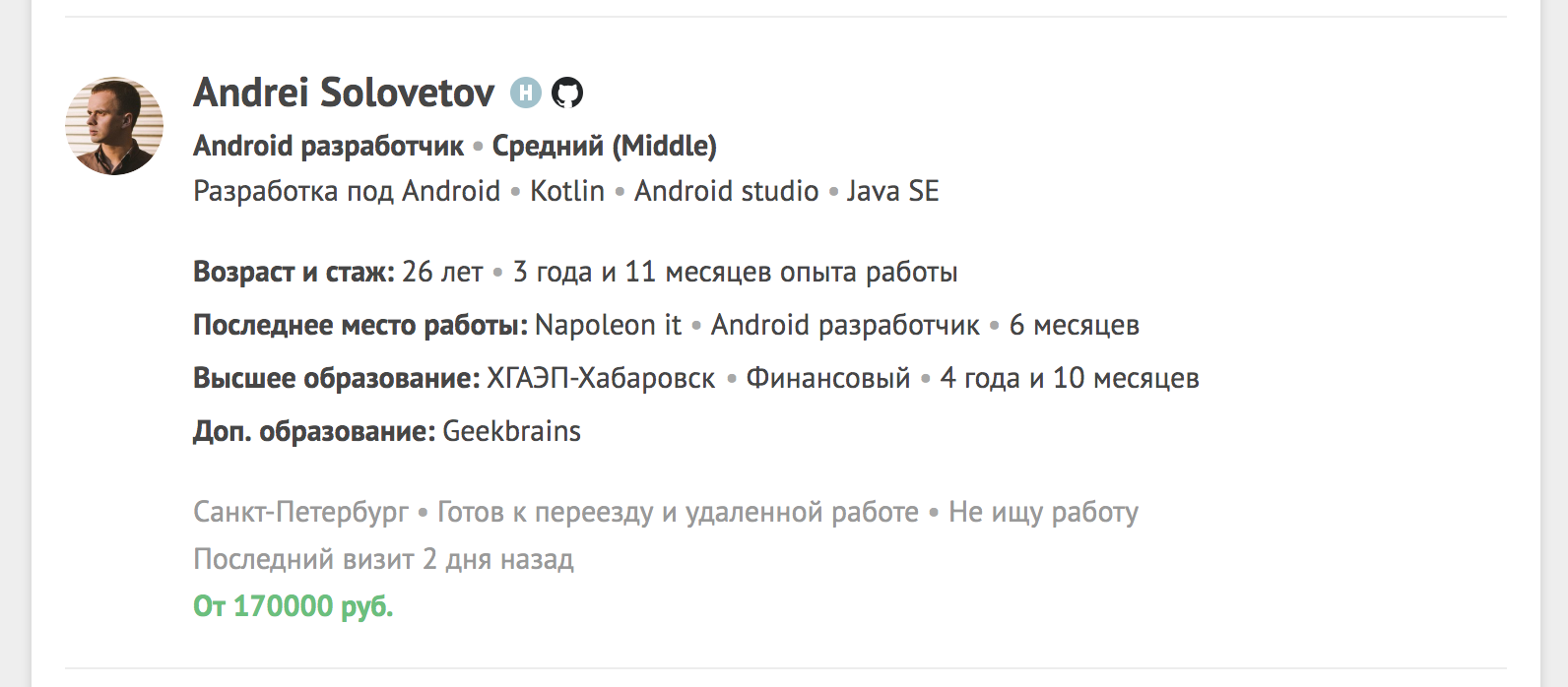Click Готов к переезду и удаленной работе
This screenshot has width=1568, height=687.
678,512
